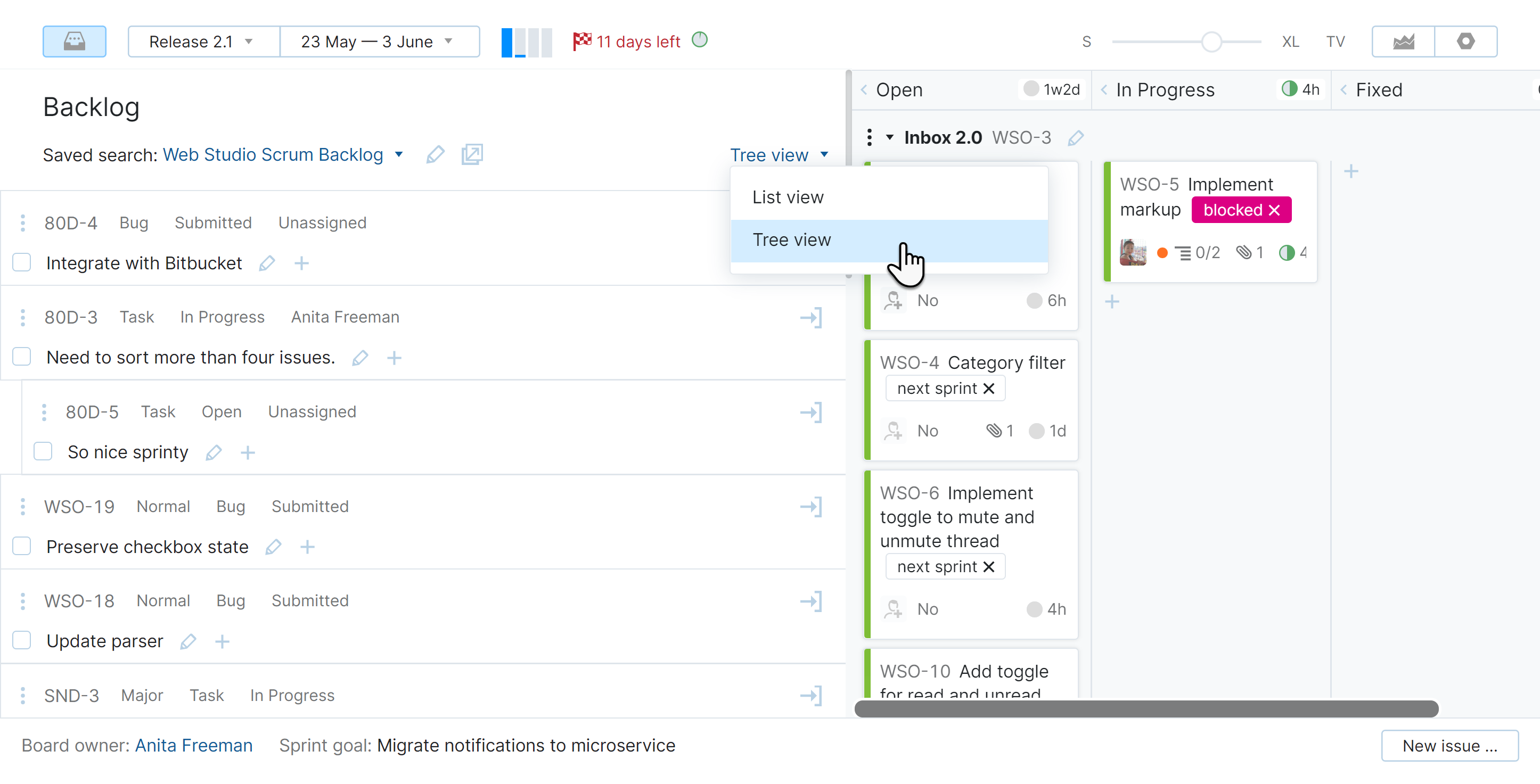Click the share icon beside Web Studio Scrum Backlog
Viewport: 1540px width, 784px height.
pos(472,154)
